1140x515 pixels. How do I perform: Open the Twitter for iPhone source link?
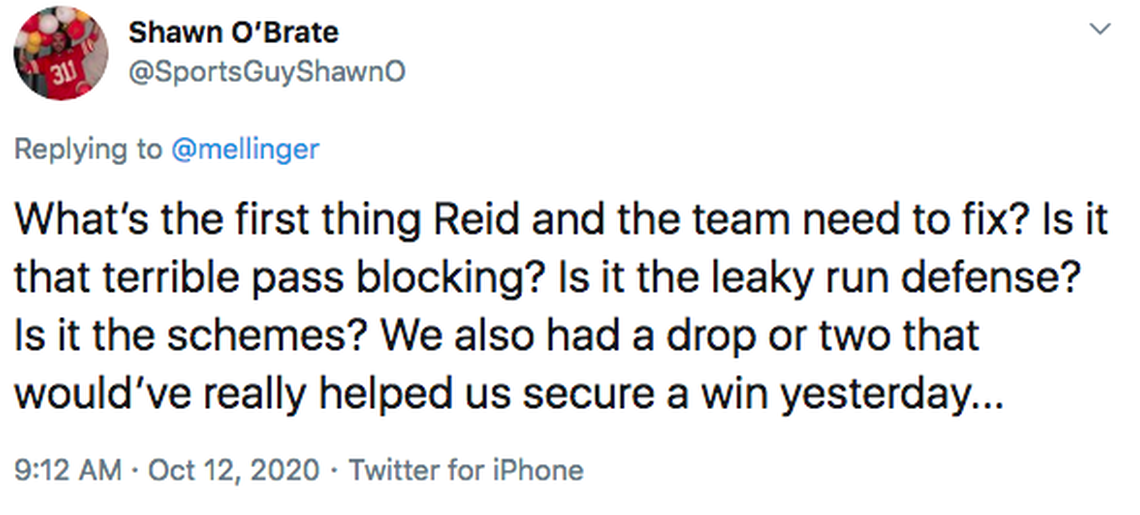[465, 469]
